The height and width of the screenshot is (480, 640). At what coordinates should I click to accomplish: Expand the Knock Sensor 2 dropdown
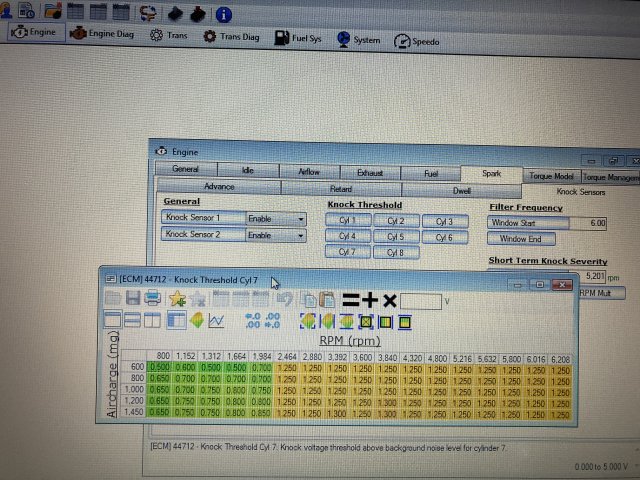(301, 235)
